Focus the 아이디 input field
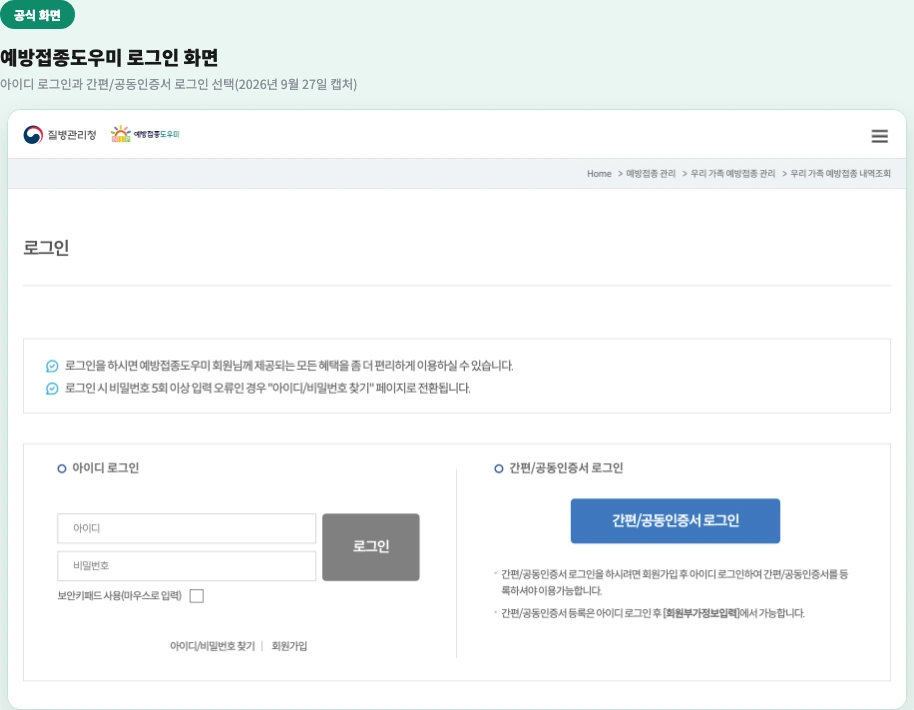This screenshot has height=710, width=914. point(187,528)
